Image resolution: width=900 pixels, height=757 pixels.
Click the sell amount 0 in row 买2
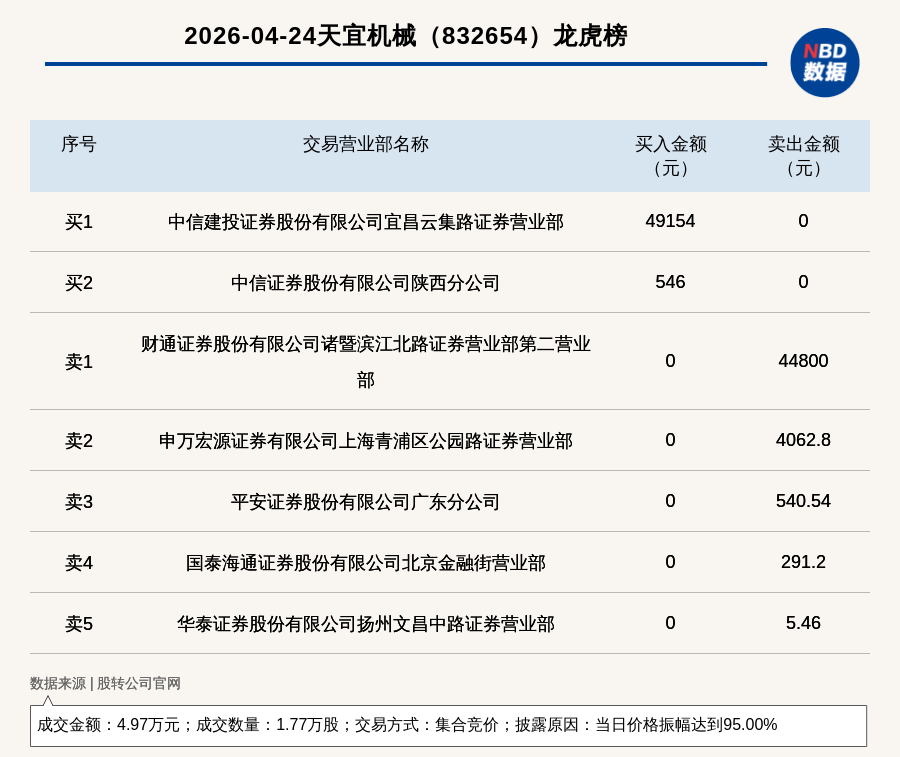click(804, 282)
